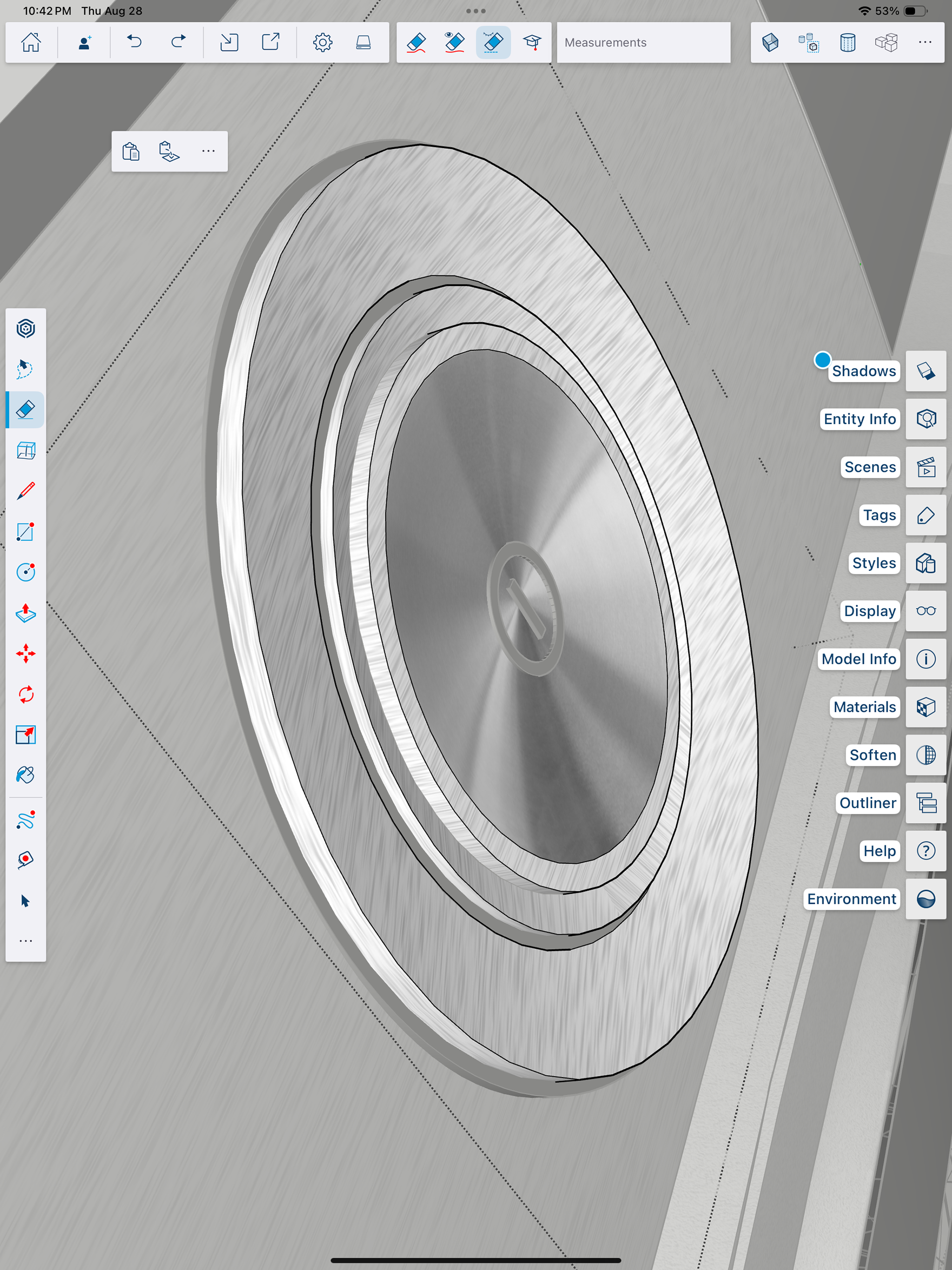Open the Materials panel
The image size is (952, 1270).
[x=925, y=707]
